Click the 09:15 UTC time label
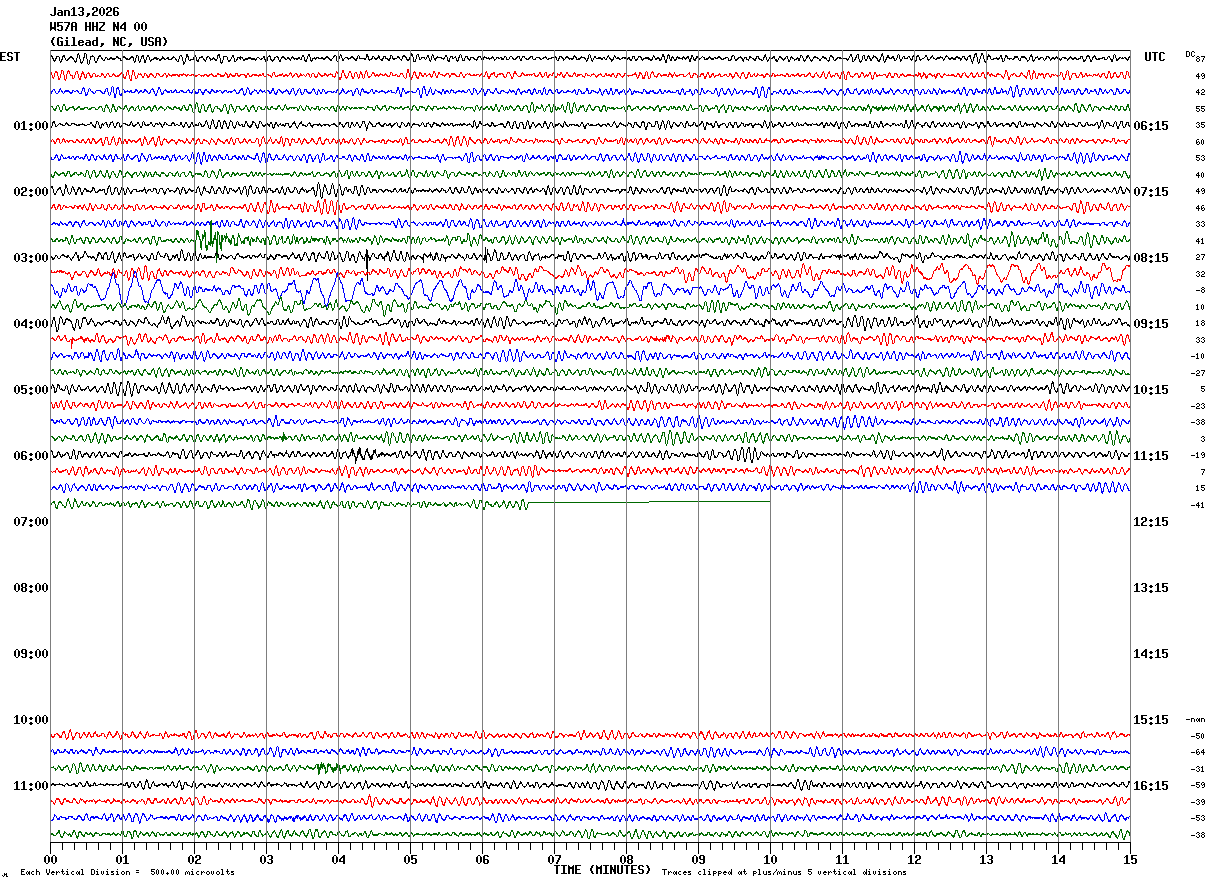1210x886 pixels. point(1151,324)
